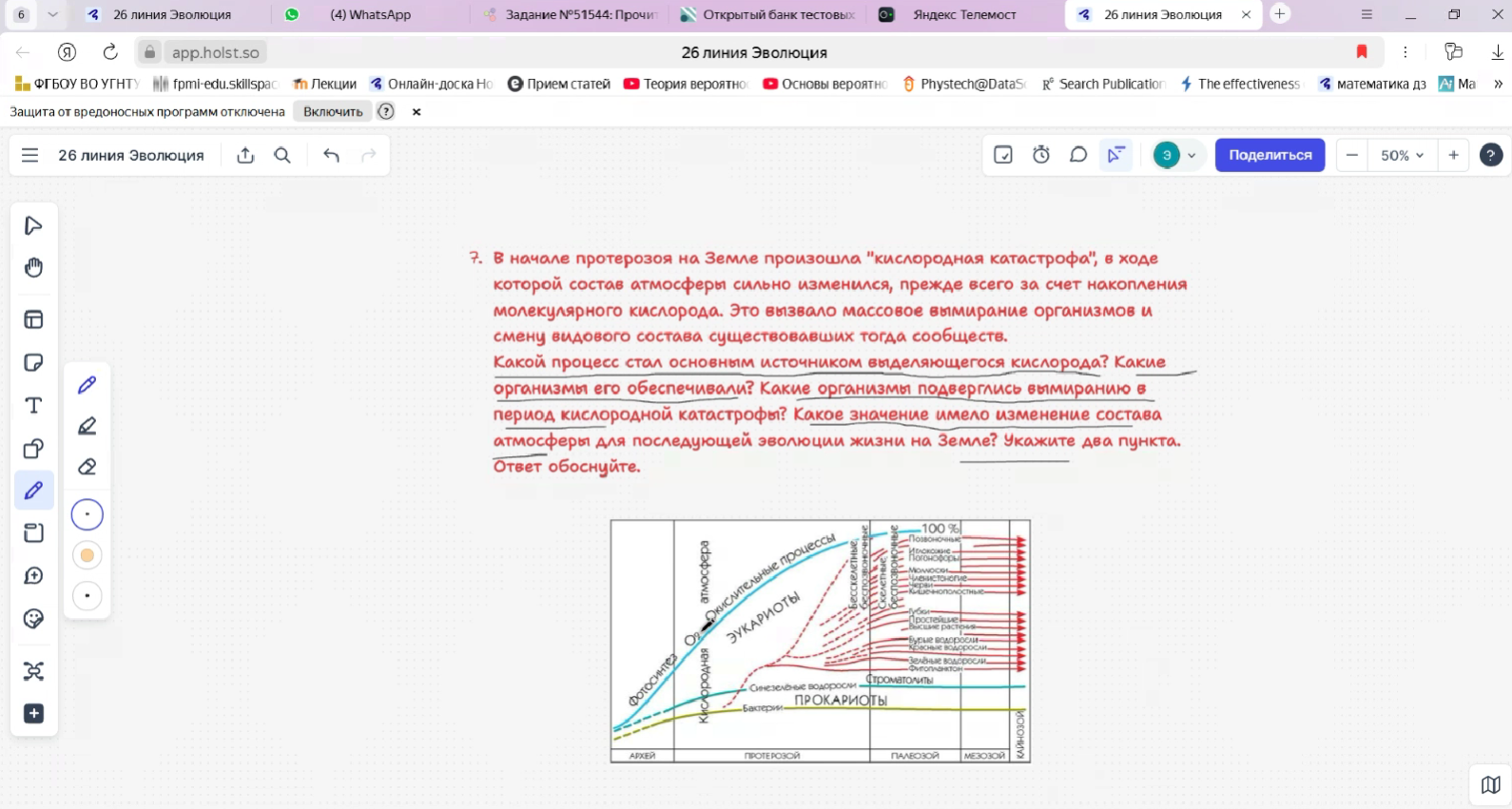Image resolution: width=1512 pixels, height=809 pixels.
Task: Open the search magnifier on the board
Action: tap(282, 155)
